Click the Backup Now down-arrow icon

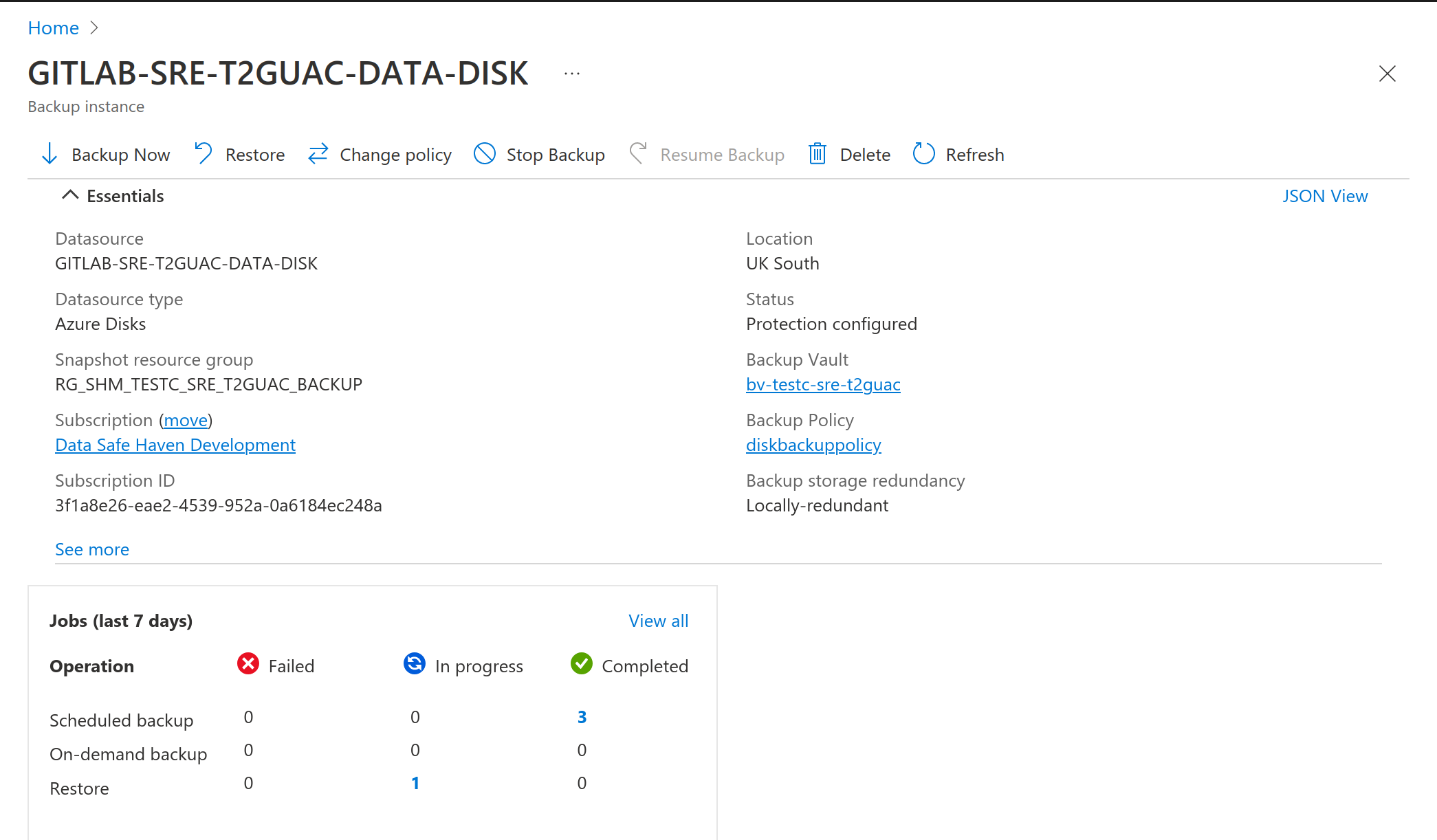(50, 154)
